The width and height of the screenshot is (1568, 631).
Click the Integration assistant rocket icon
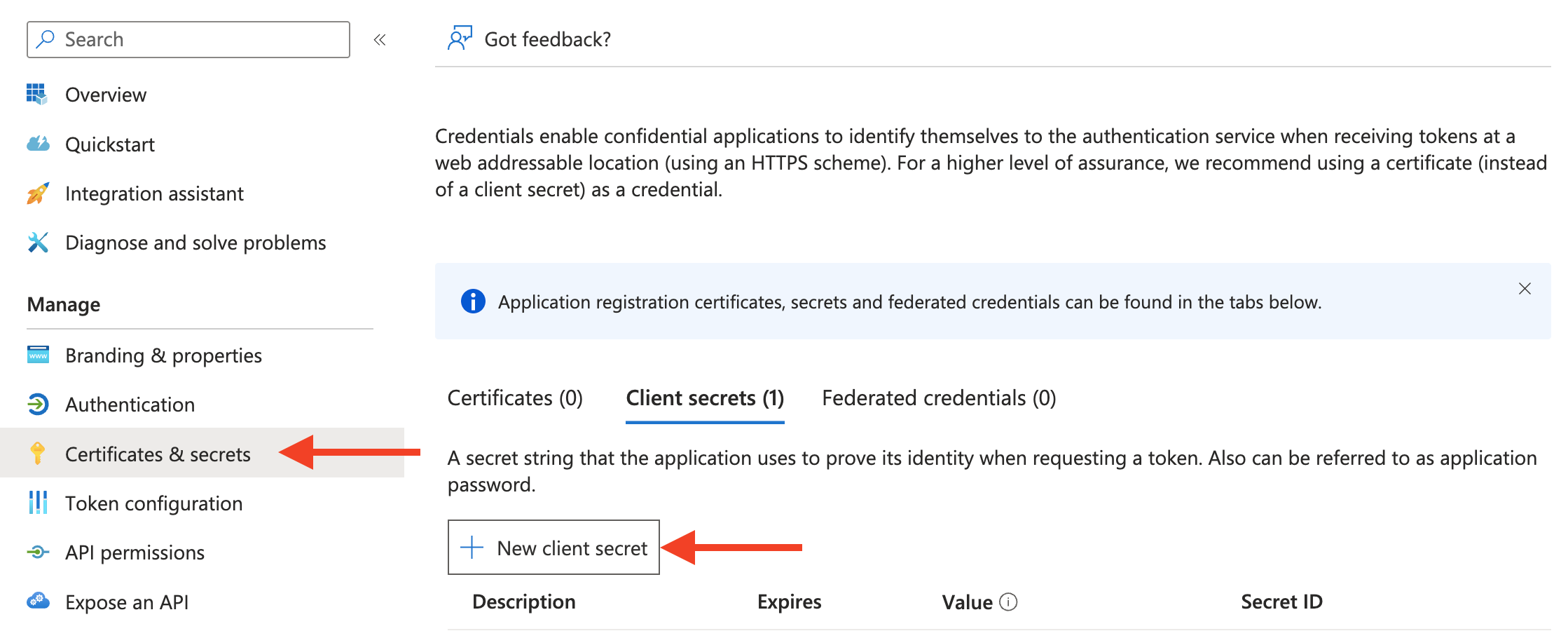[38, 194]
